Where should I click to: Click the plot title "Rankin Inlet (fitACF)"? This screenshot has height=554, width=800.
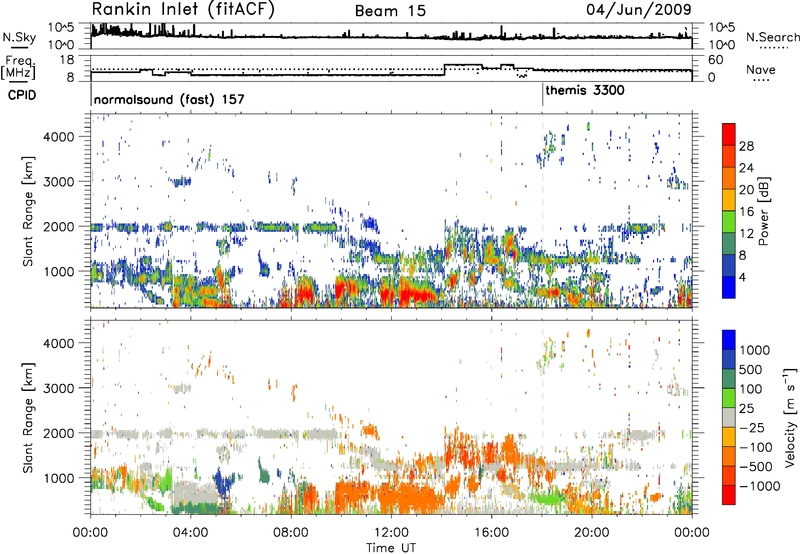[183, 9]
